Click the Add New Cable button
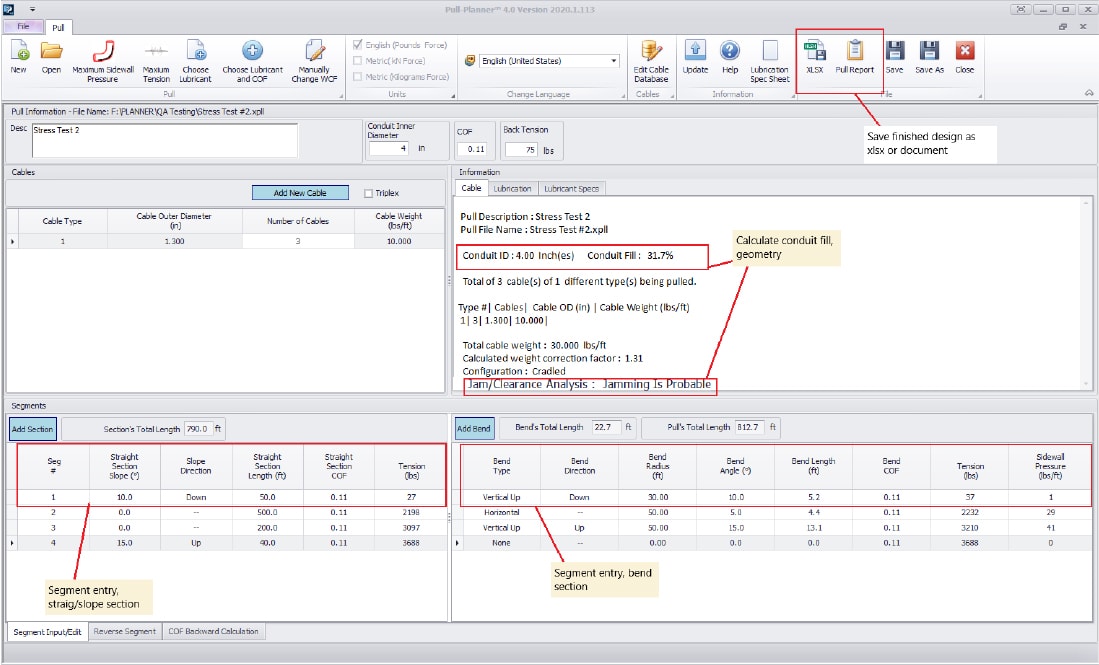 (x=300, y=193)
